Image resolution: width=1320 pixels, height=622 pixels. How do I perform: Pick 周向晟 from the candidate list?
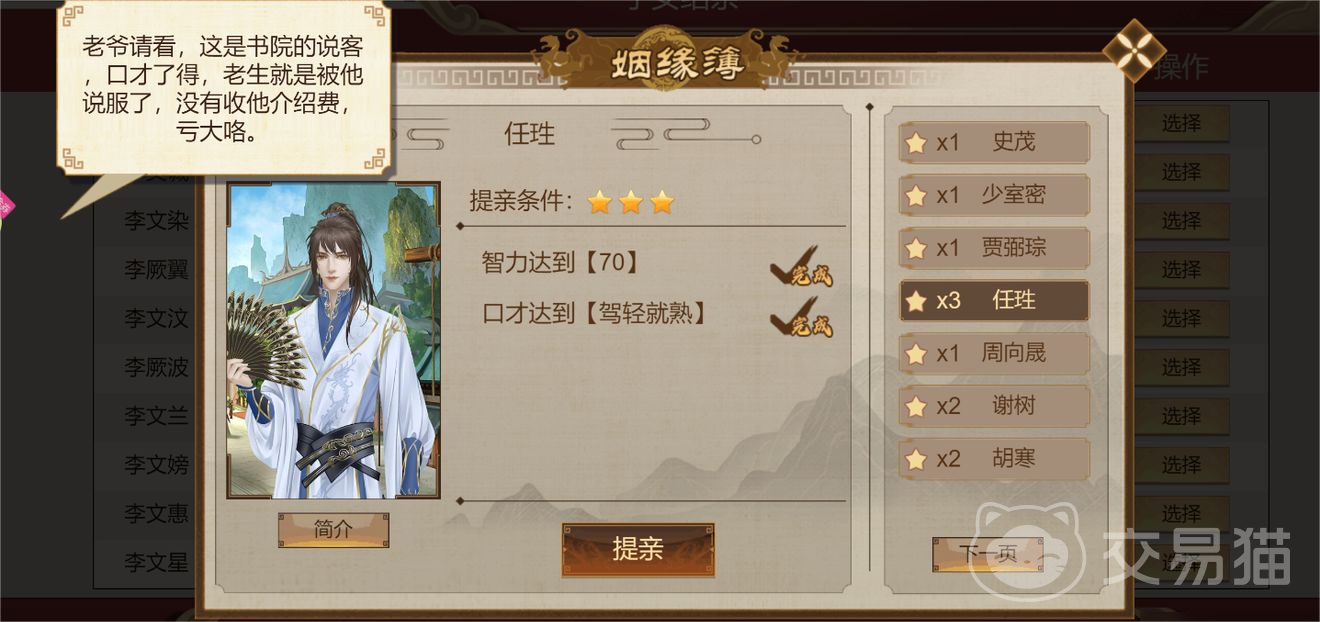coord(994,354)
